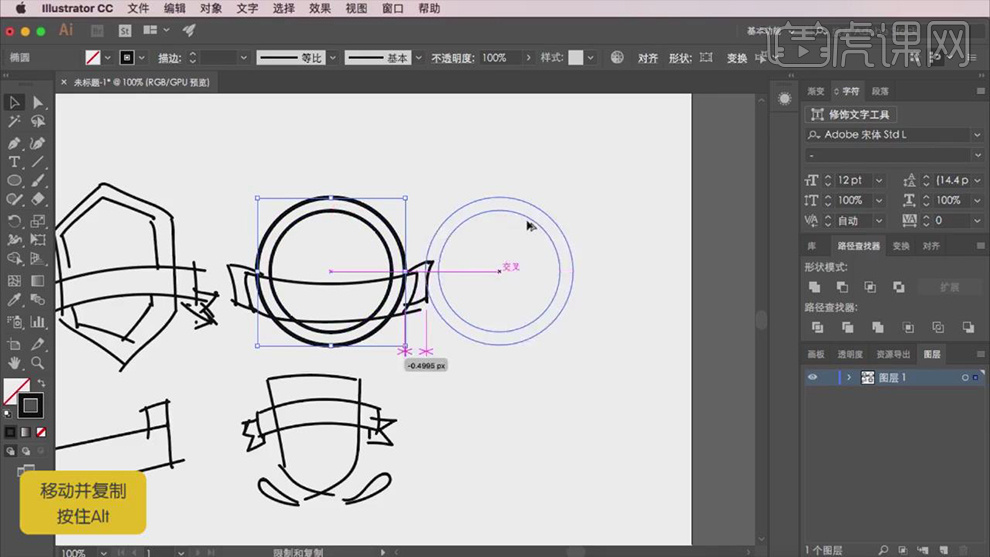Image resolution: width=990 pixels, height=557 pixels.
Task: Open the 效果 menu
Action: coord(320,8)
